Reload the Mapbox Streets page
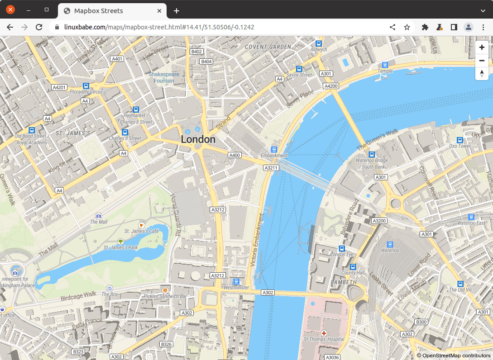The image size is (493, 360). [x=39, y=27]
